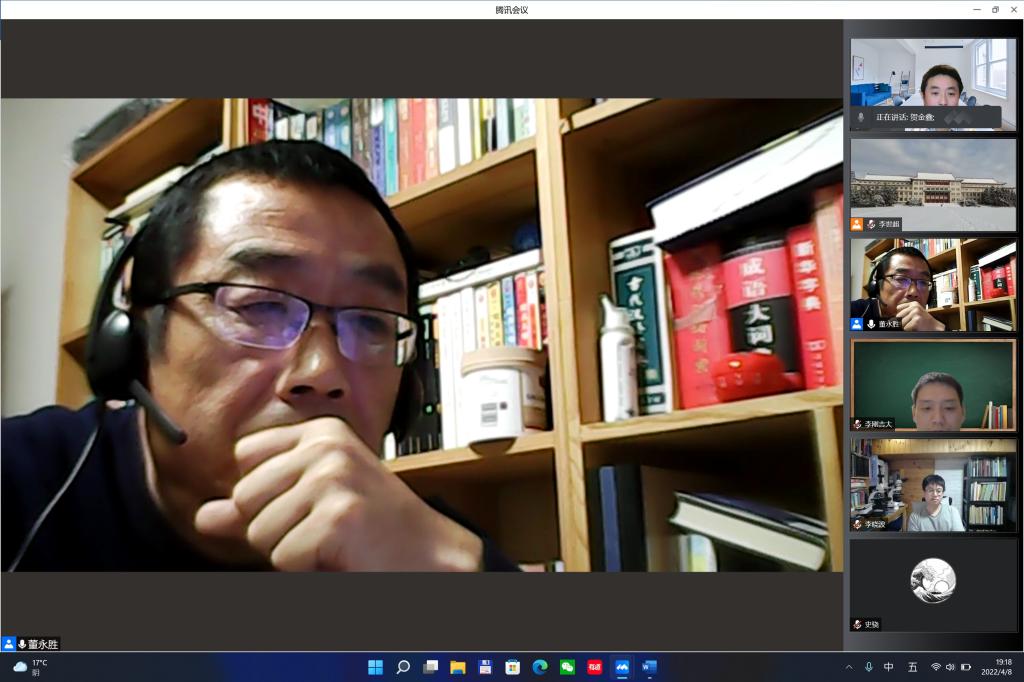Click the taskbar Search magnifier icon
This screenshot has width=1024, height=682.
(x=403, y=667)
